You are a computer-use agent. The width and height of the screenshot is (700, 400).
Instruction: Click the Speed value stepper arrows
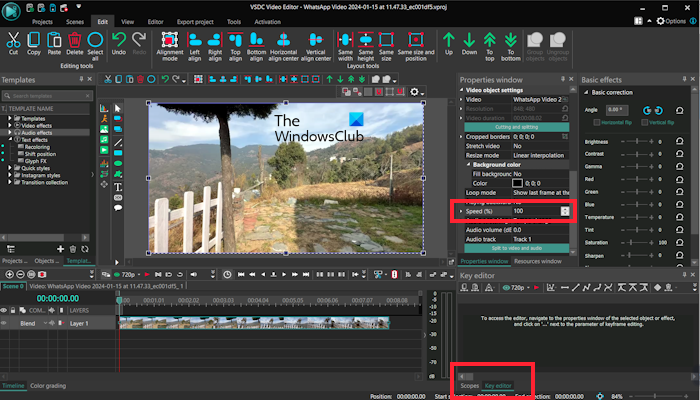coord(565,211)
